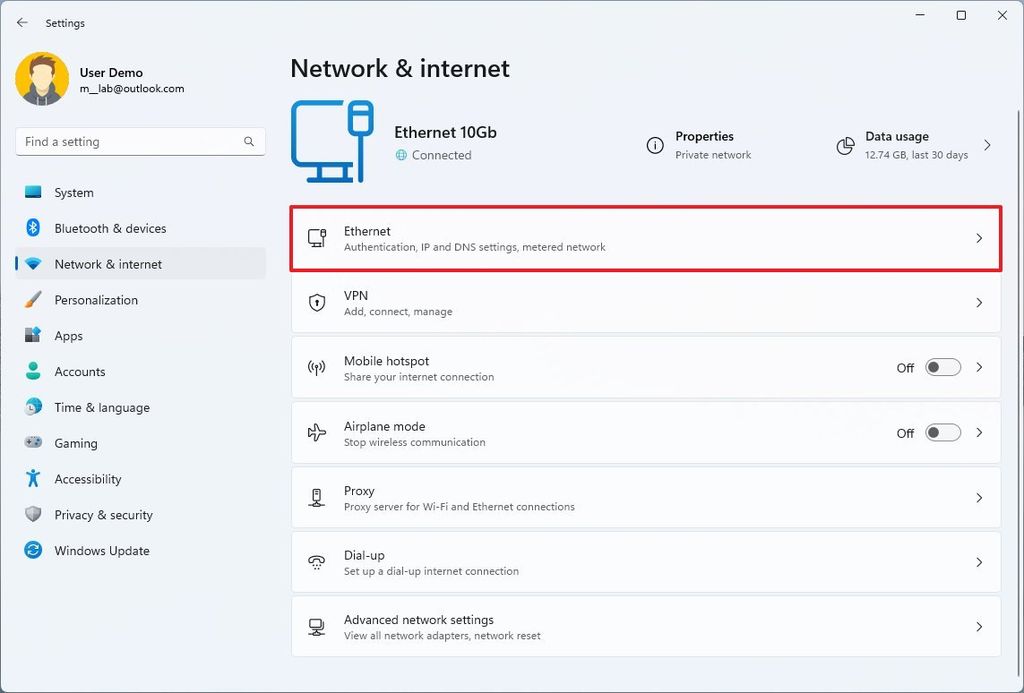Click the Ethernet 10Gb Properties link
Screen dimensions: 1024x693
point(705,136)
